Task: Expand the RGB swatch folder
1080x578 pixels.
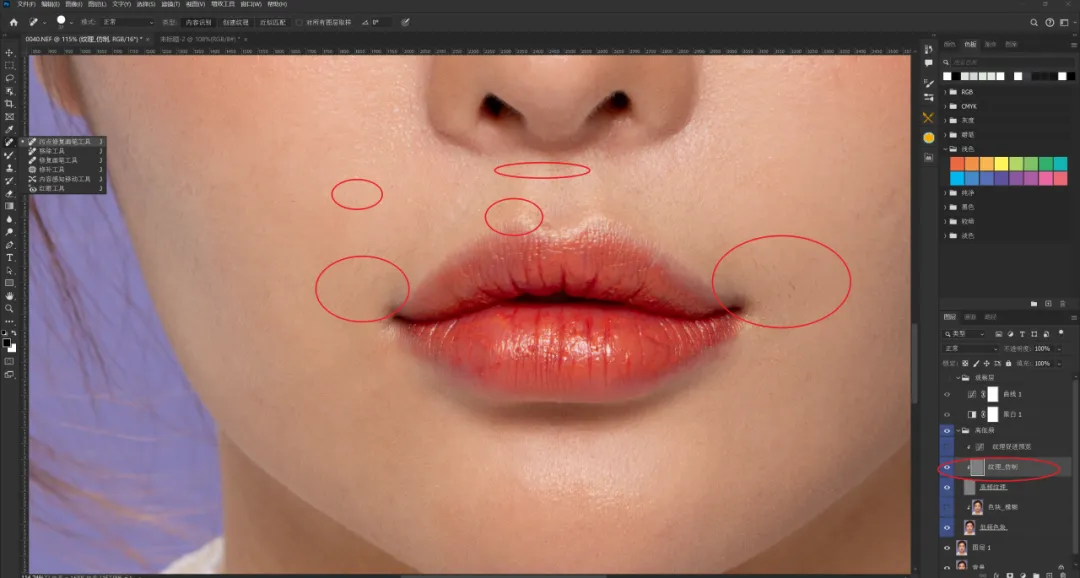Action: tap(947, 92)
